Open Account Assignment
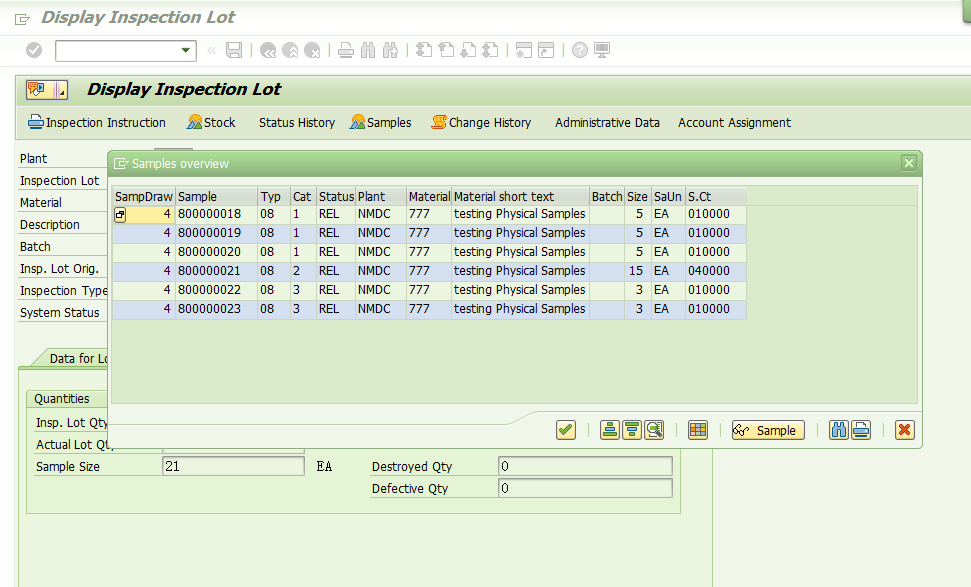Image resolution: width=971 pixels, height=587 pixels. [x=734, y=123]
